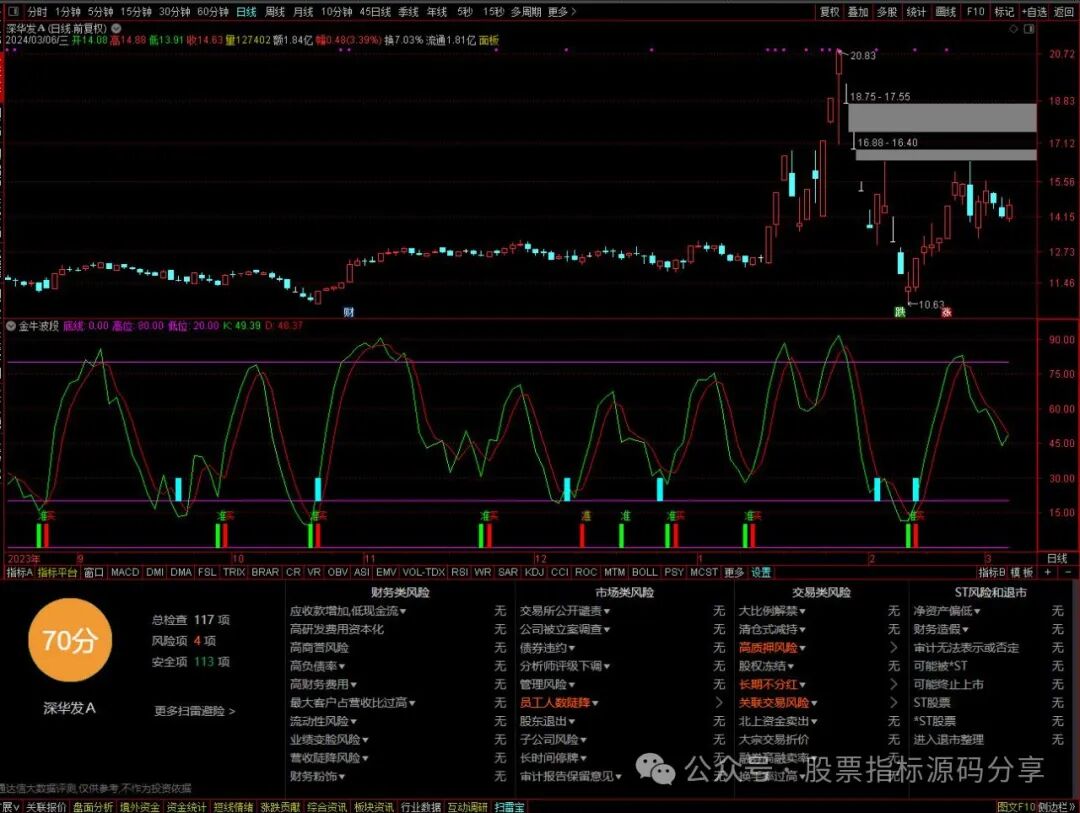The width and height of the screenshot is (1080, 813).
Task: Expand 净资产偏低 risk item
Action: point(947,610)
